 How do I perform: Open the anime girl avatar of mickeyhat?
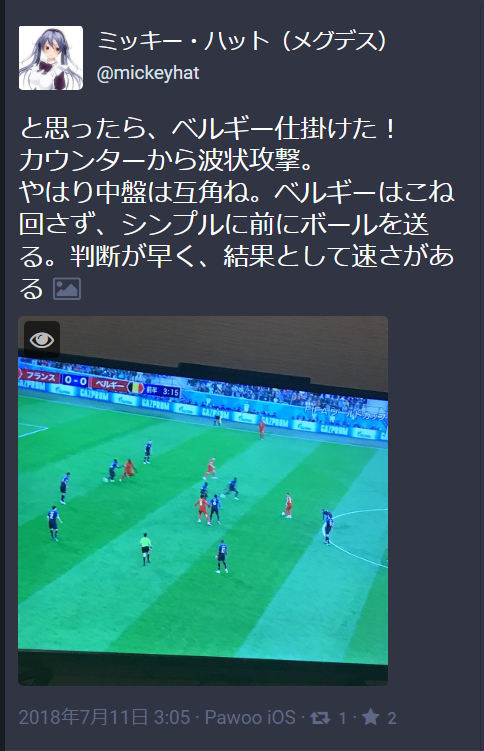(x=51, y=58)
